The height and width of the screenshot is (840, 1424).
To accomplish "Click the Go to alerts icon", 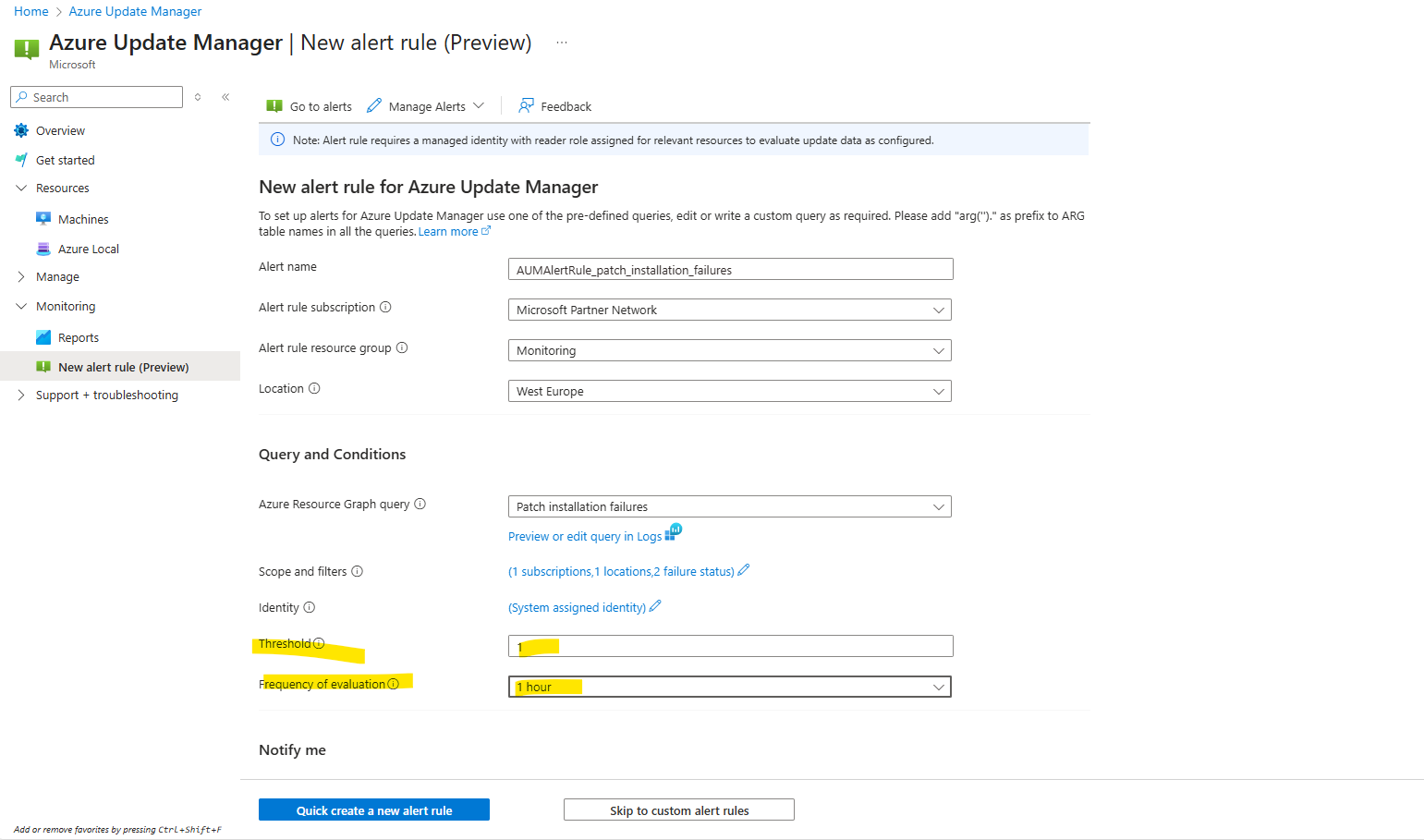I will coord(274,106).
